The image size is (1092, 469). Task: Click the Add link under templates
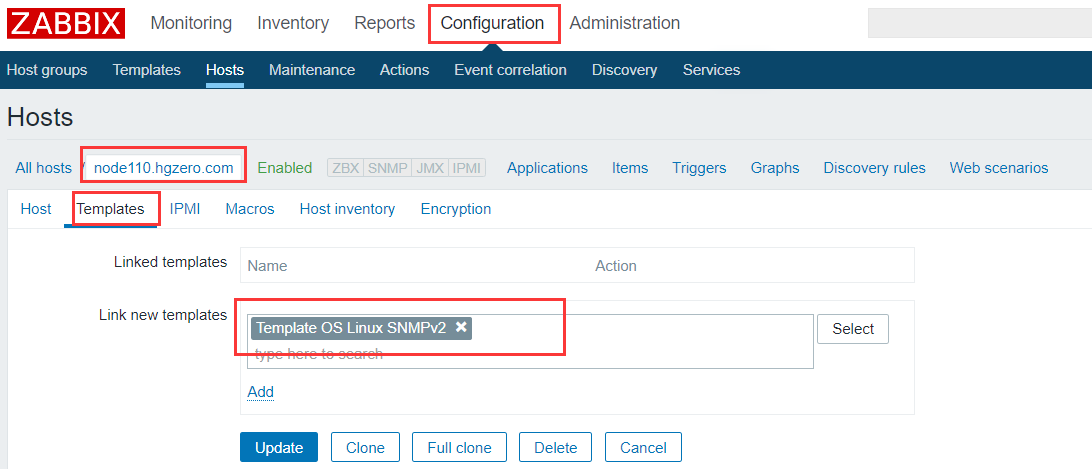click(260, 392)
